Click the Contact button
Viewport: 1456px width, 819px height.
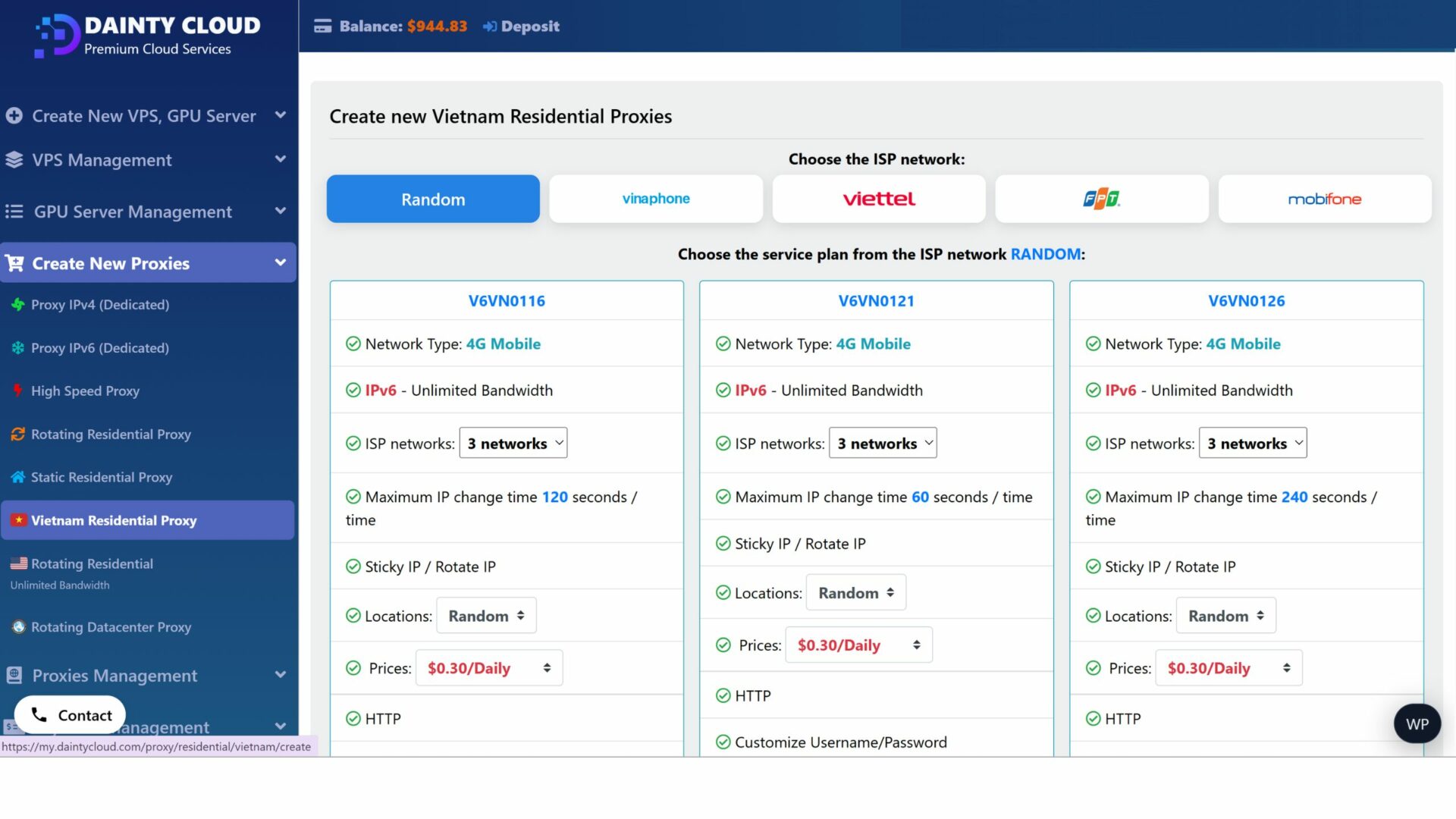(70, 715)
